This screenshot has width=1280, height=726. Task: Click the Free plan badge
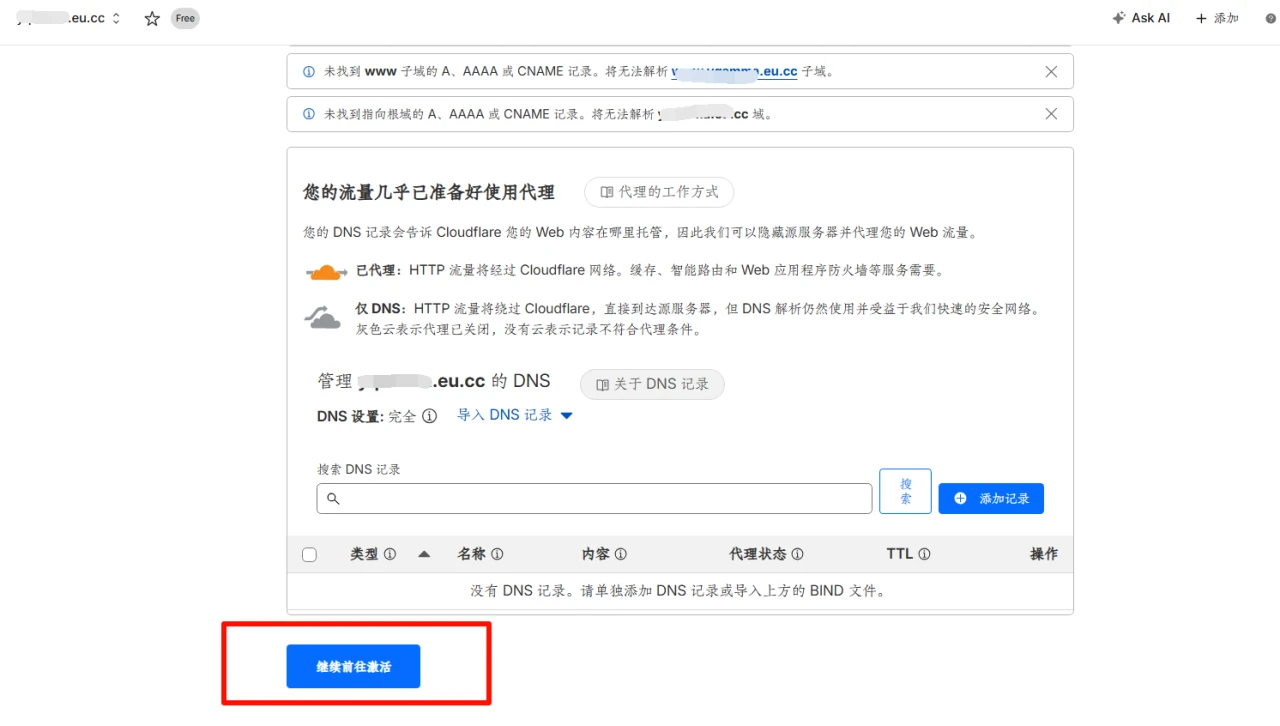pyautogui.click(x=185, y=19)
